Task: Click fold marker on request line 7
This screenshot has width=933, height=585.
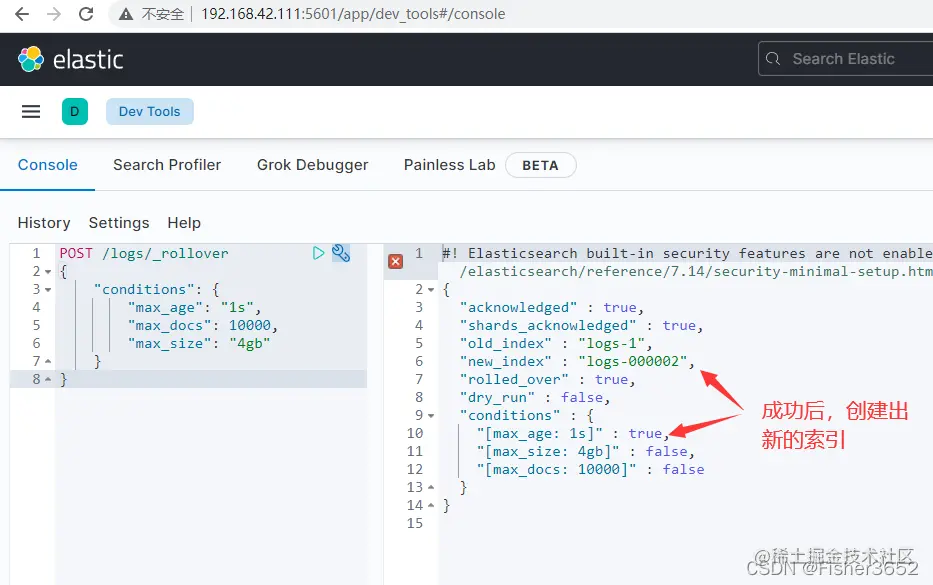Action: pos(48,361)
